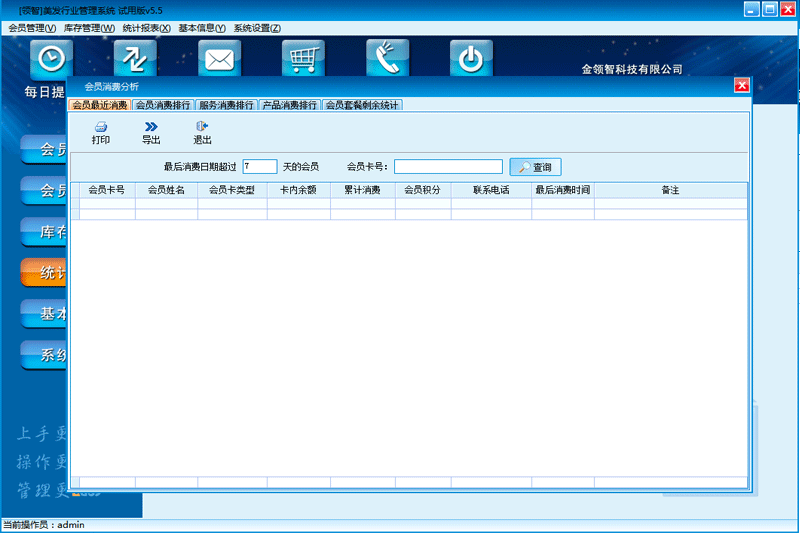Click the 系统 sidebar button
The height and width of the screenshot is (533, 800).
click(44, 354)
